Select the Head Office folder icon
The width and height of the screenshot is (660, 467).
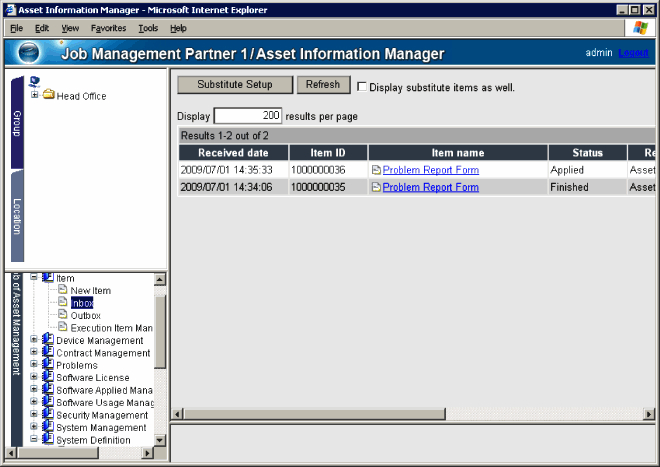pyautogui.click(x=49, y=94)
